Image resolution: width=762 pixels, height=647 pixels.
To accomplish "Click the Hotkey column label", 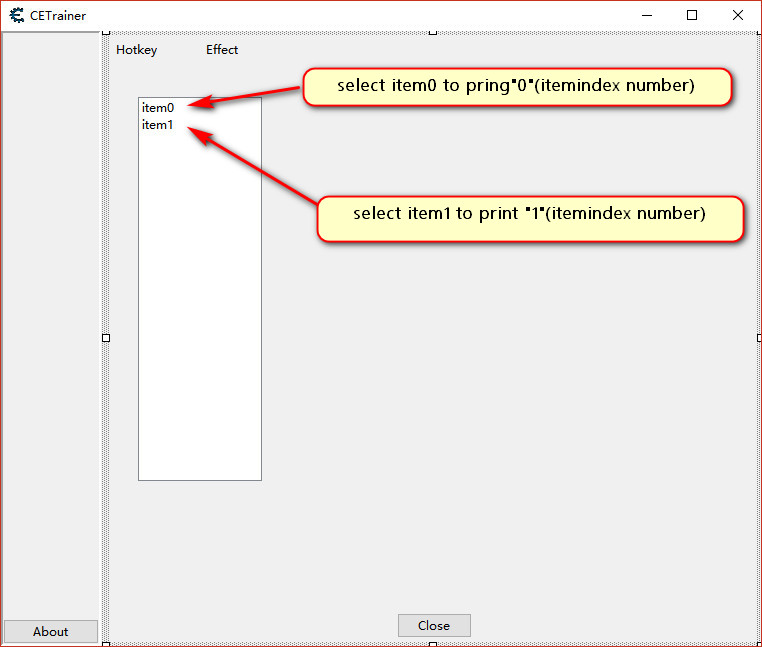I will pyautogui.click(x=136, y=50).
